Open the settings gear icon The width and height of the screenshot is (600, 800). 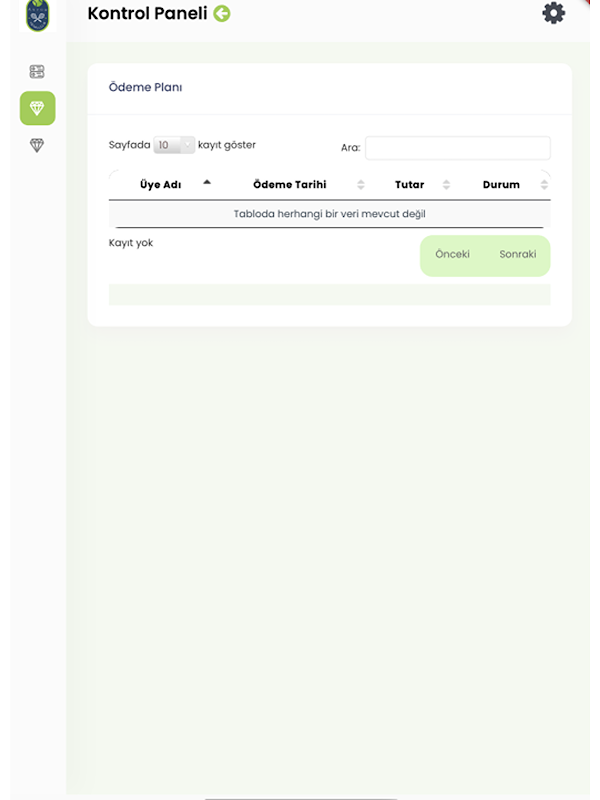click(554, 13)
